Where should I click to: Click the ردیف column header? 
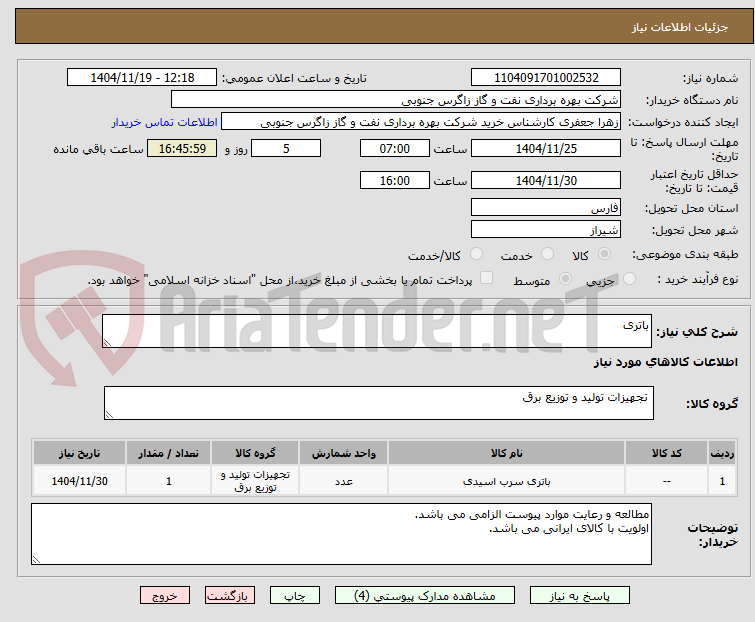pos(722,453)
